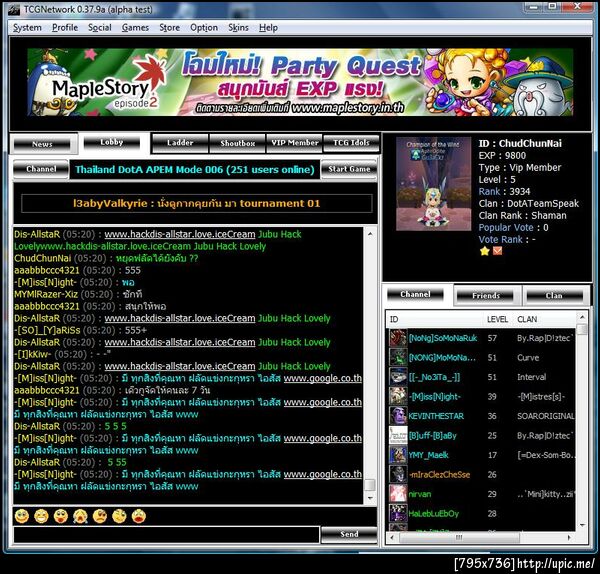Viewport: 600px width, 574px height.
Task: Click the chat scrollbar down arrow
Action: click(370, 498)
